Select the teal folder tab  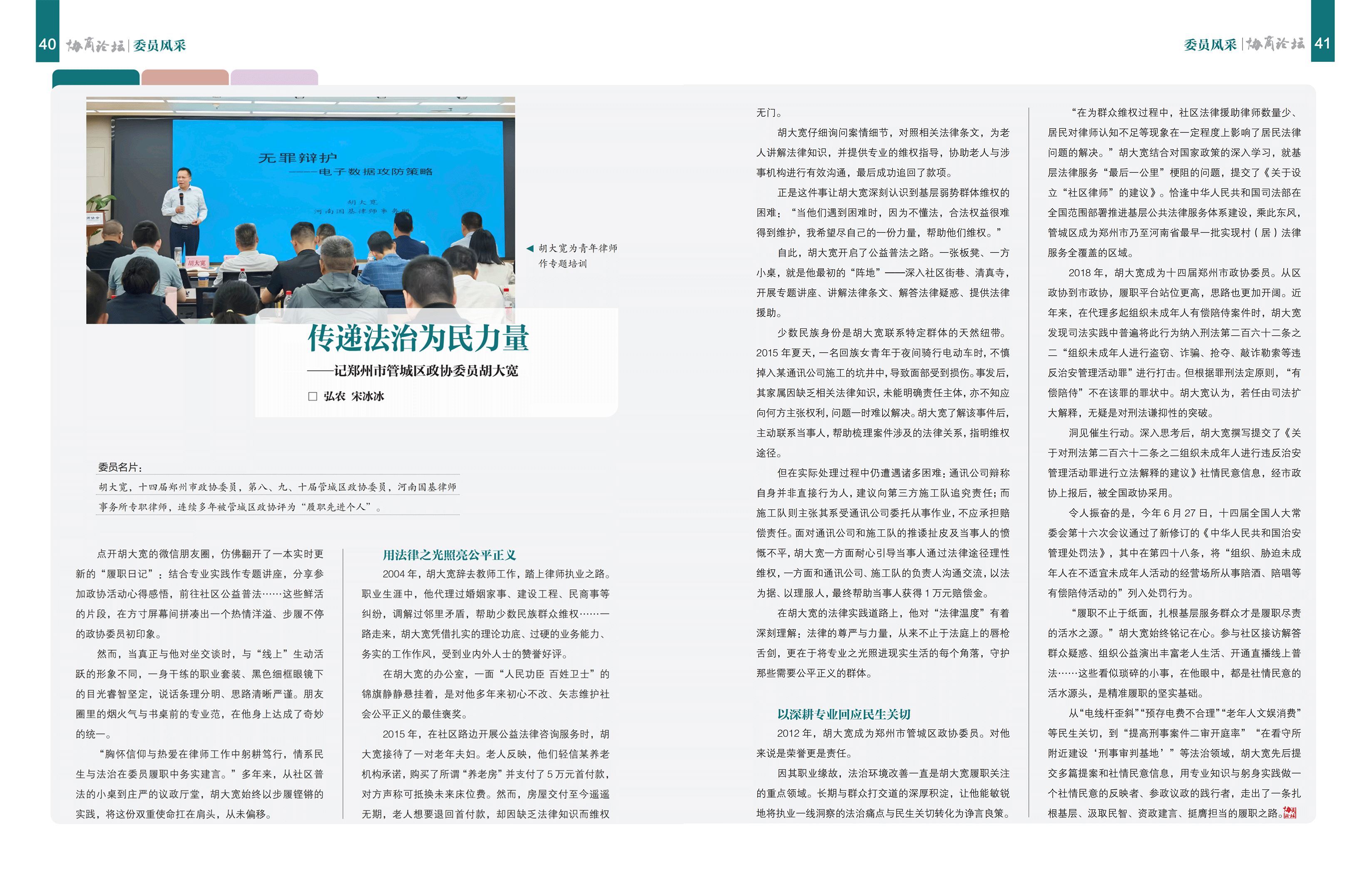pyautogui.click(x=95, y=77)
